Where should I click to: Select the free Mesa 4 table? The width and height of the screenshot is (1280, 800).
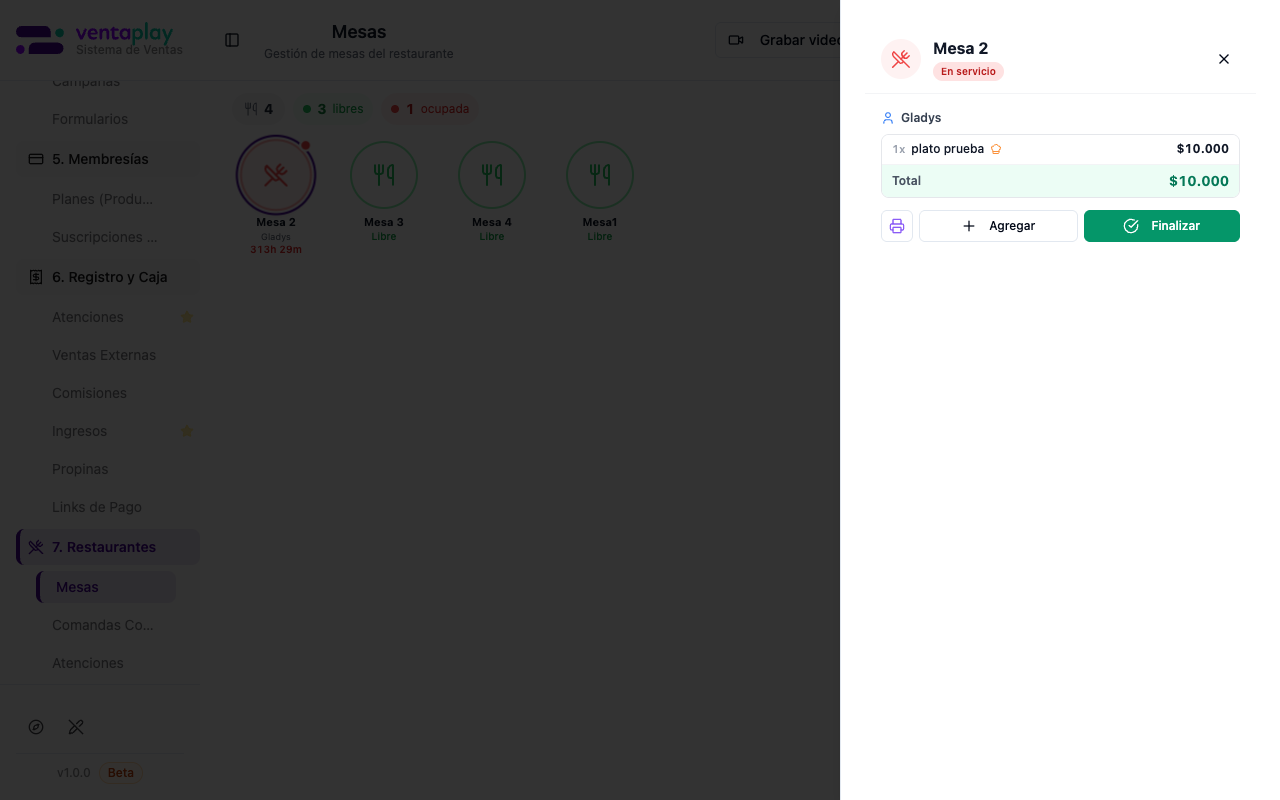[x=492, y=175]
